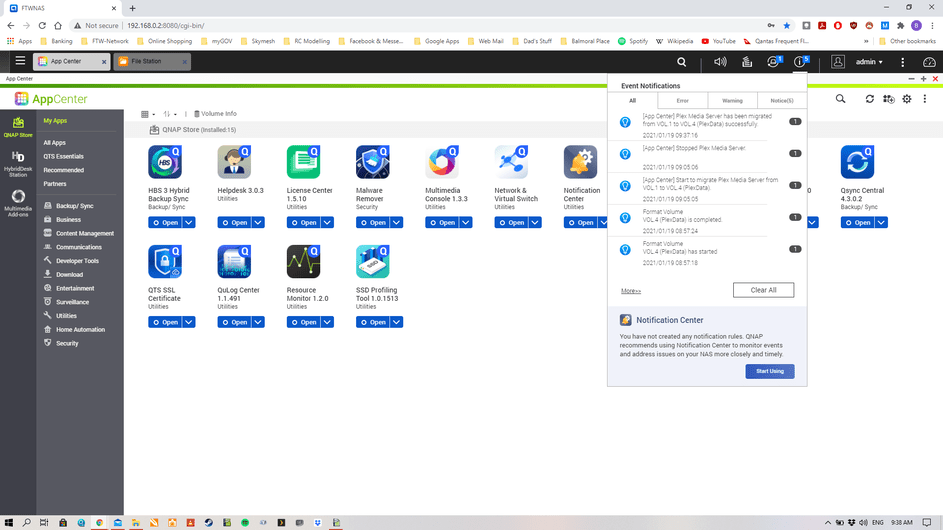The height and width of the screenshot is (530, 943).
Task: Switch to the Notice(5) tab
Action: click(781, 100)
